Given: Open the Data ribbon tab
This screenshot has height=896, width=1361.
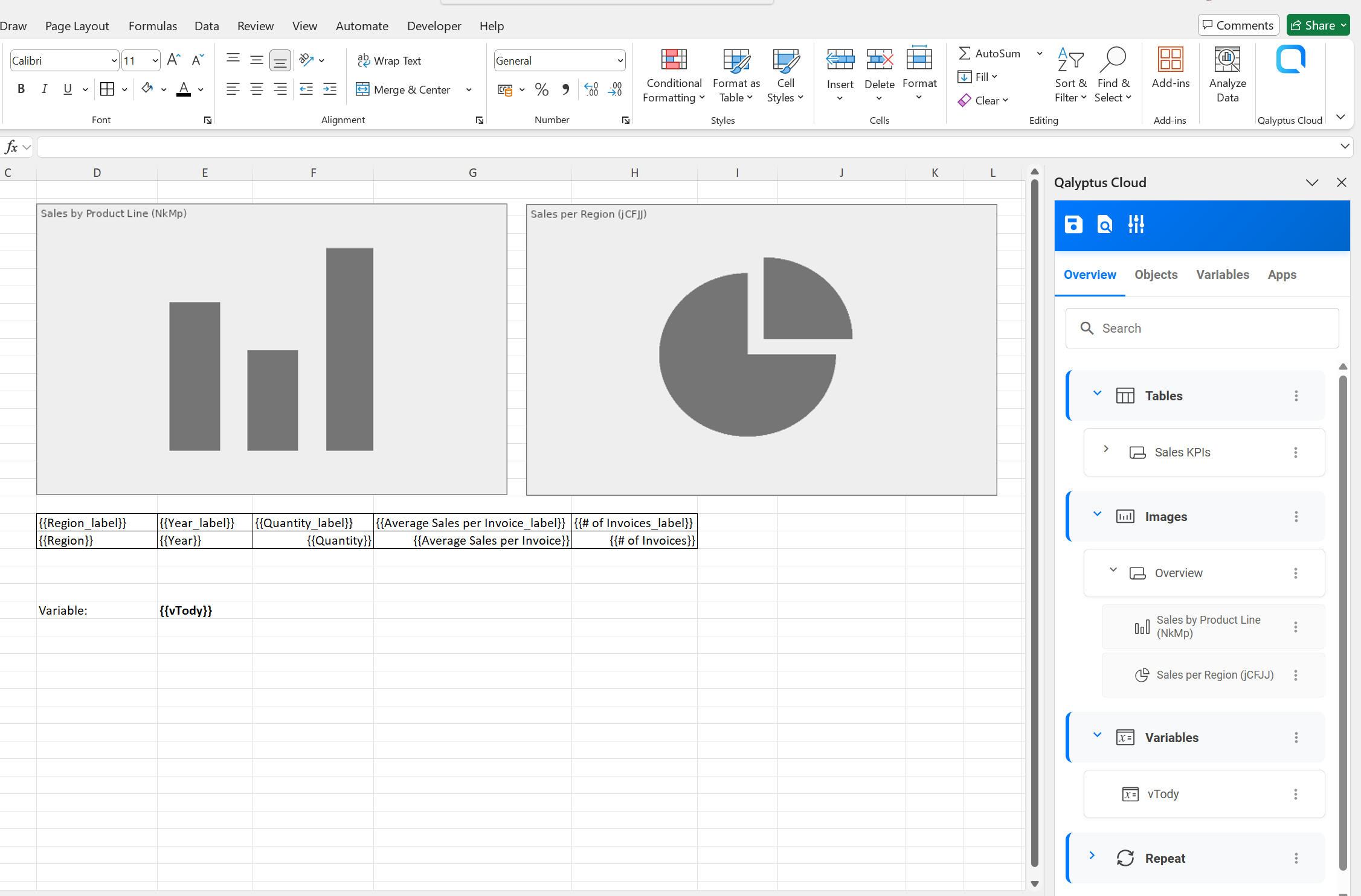Looking at the screenshot, I should pyautogui.click(x=205, y=26).
